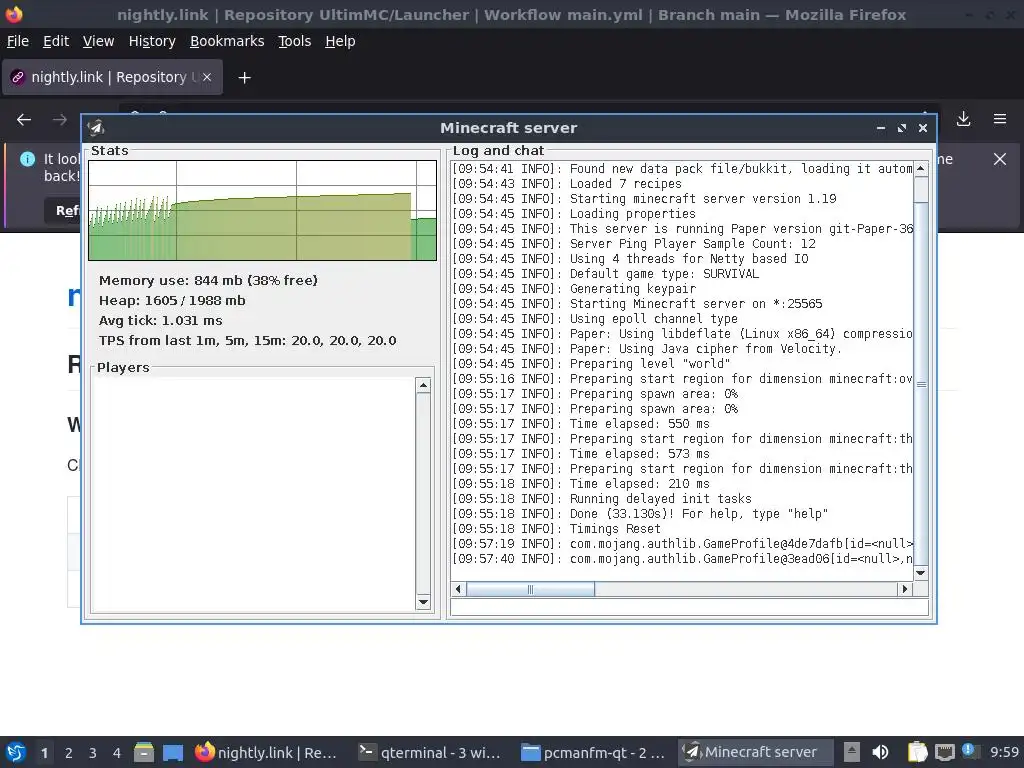Minimize the Minecraft server window

(x=881, y=128)
